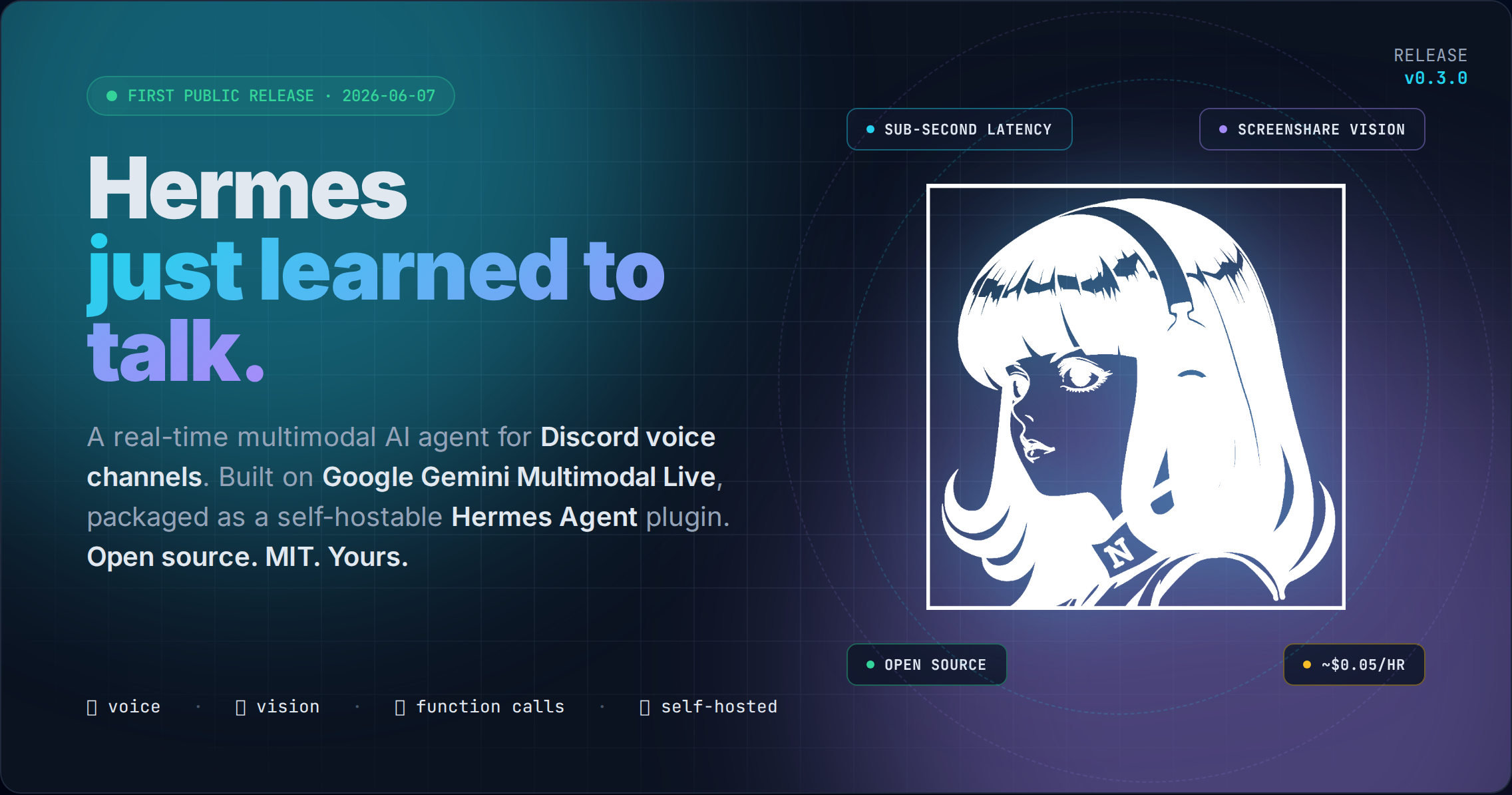Viewport: 1512px width, 795px height.
Task: Click the v0.3.0 release version text
Action: [x=1435, y=78]
